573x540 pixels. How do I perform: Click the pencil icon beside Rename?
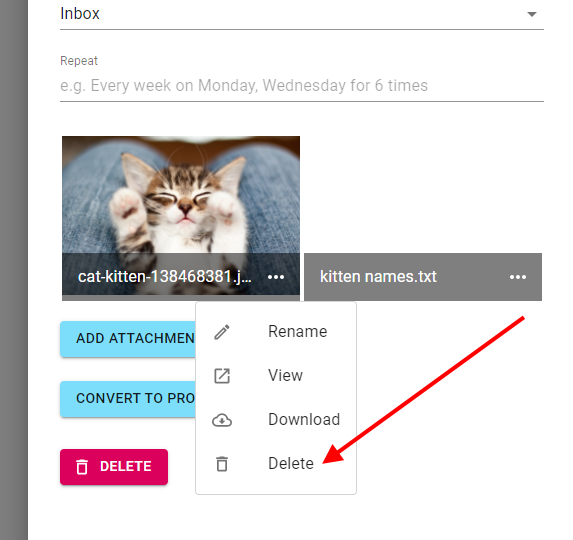222,332
